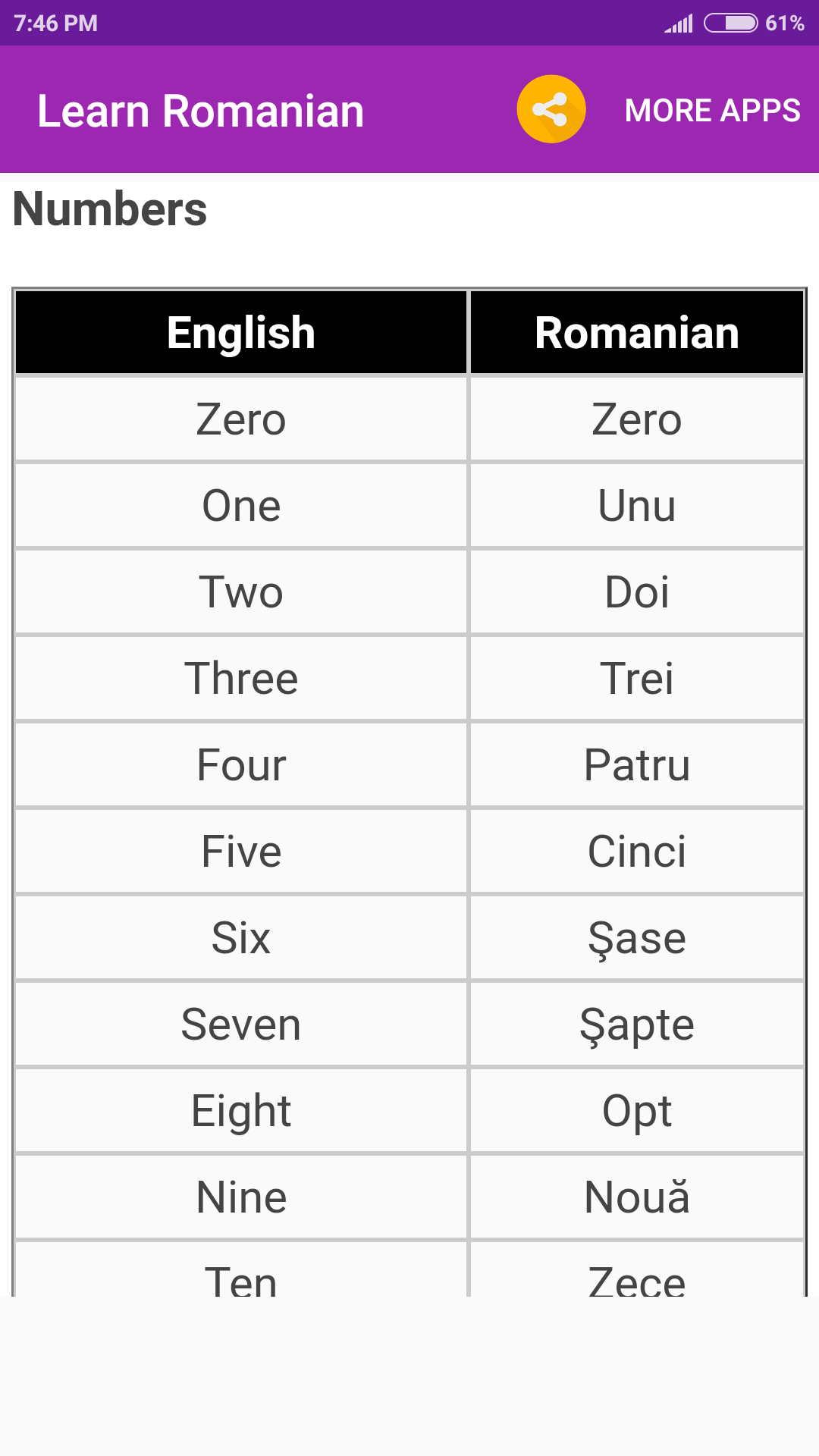Tap the Romanian word Doi
Viewport: 819px width, 1456px height.
click(637, 592)
